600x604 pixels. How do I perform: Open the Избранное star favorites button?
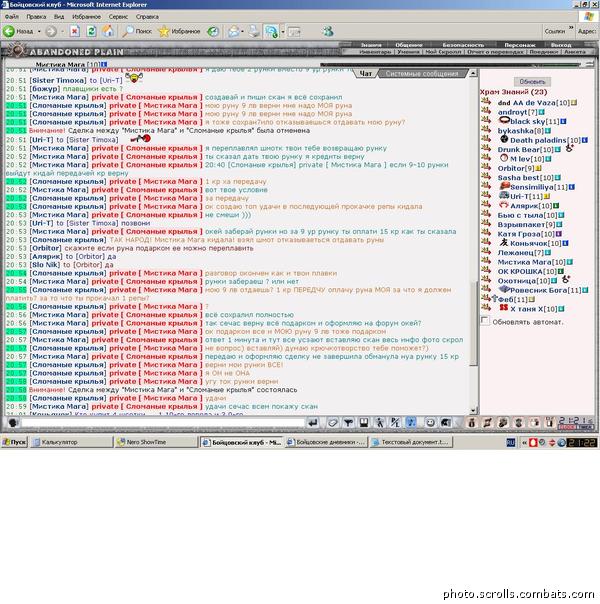(179, 31)
